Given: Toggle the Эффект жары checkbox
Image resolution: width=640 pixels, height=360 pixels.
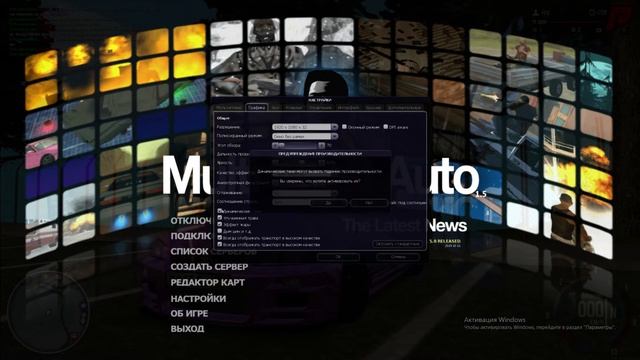Looking at the screenshot, I should click(x=220, y=224).
